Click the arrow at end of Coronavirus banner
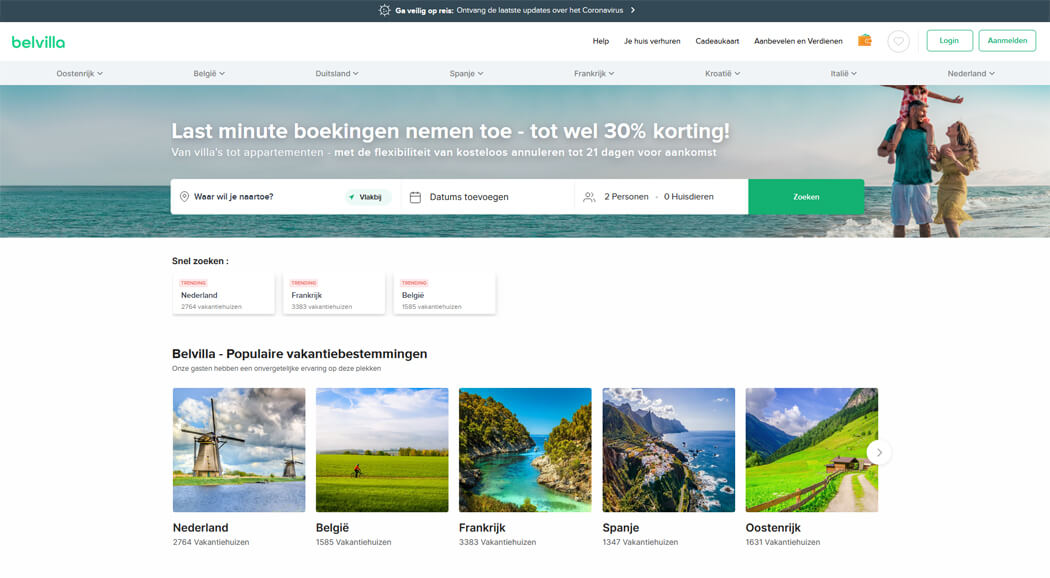The image size is (1050, 578). (x=633, y=10)
